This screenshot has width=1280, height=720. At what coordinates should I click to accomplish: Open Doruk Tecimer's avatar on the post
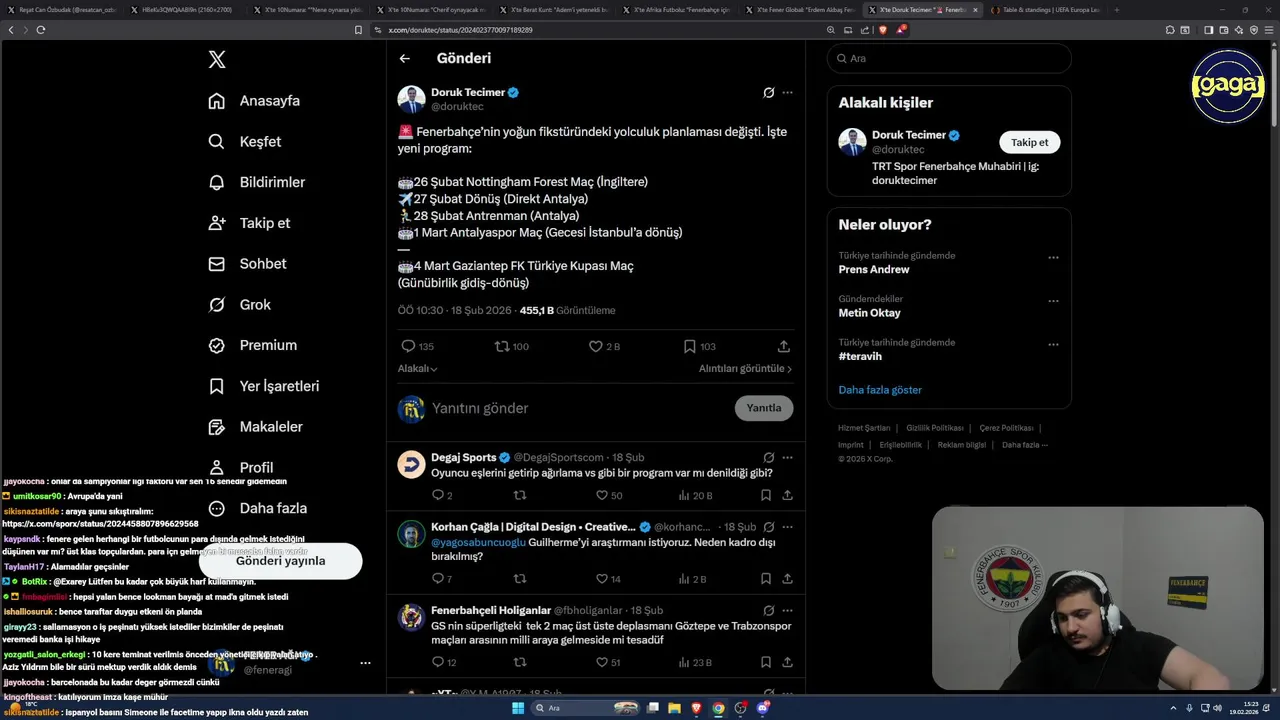(411, 99)
